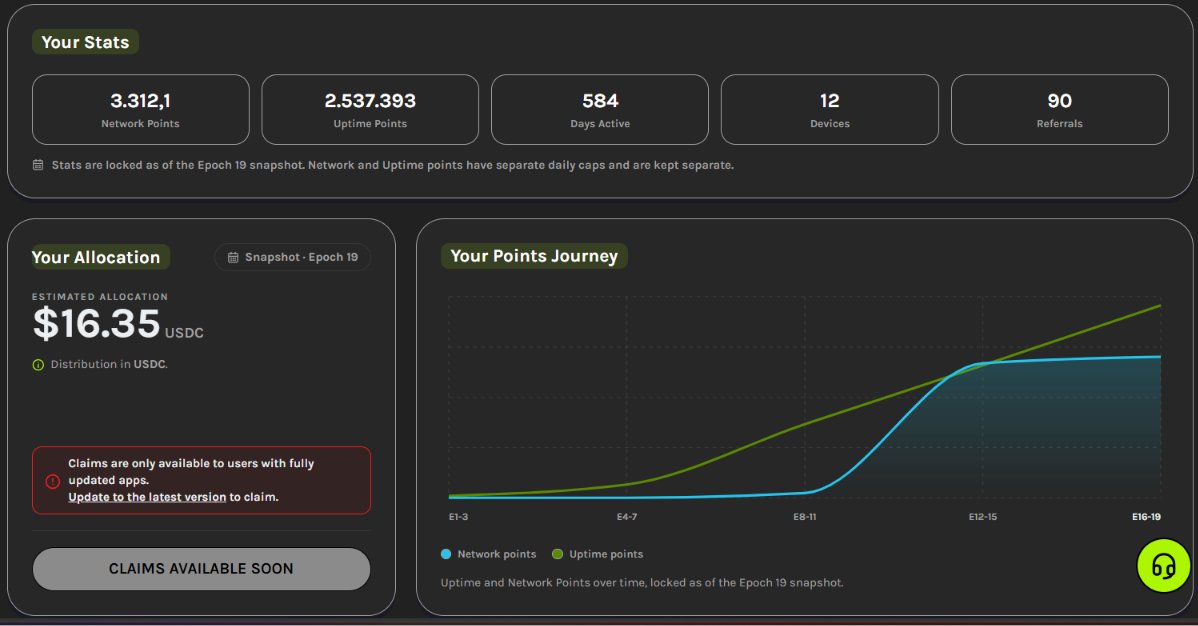Open the Uptime Points stat card
The image size is (1198, 626).
pyautogui.click(x=370, y=109)
